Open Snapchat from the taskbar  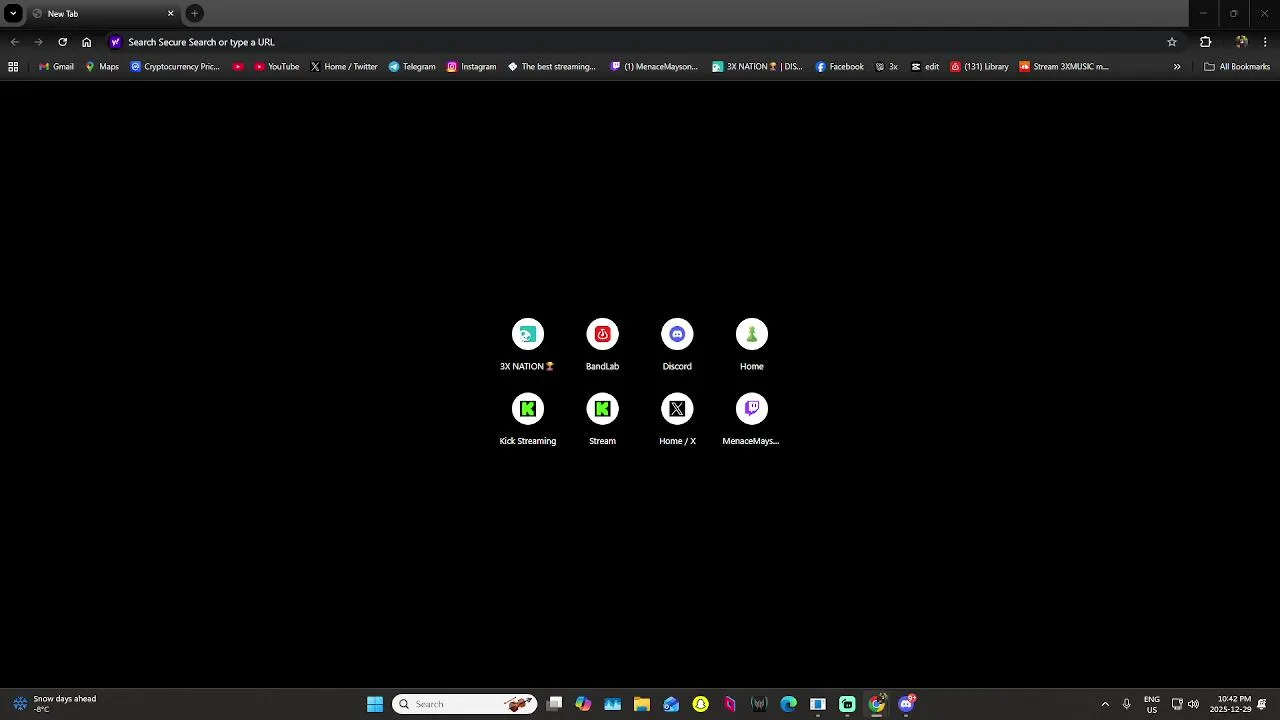pos(700,704)
